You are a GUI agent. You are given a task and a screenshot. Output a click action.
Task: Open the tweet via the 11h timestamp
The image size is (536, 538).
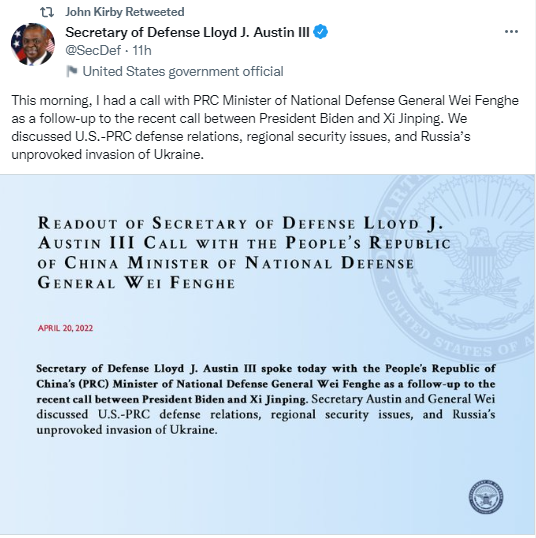tap(142, 50)
